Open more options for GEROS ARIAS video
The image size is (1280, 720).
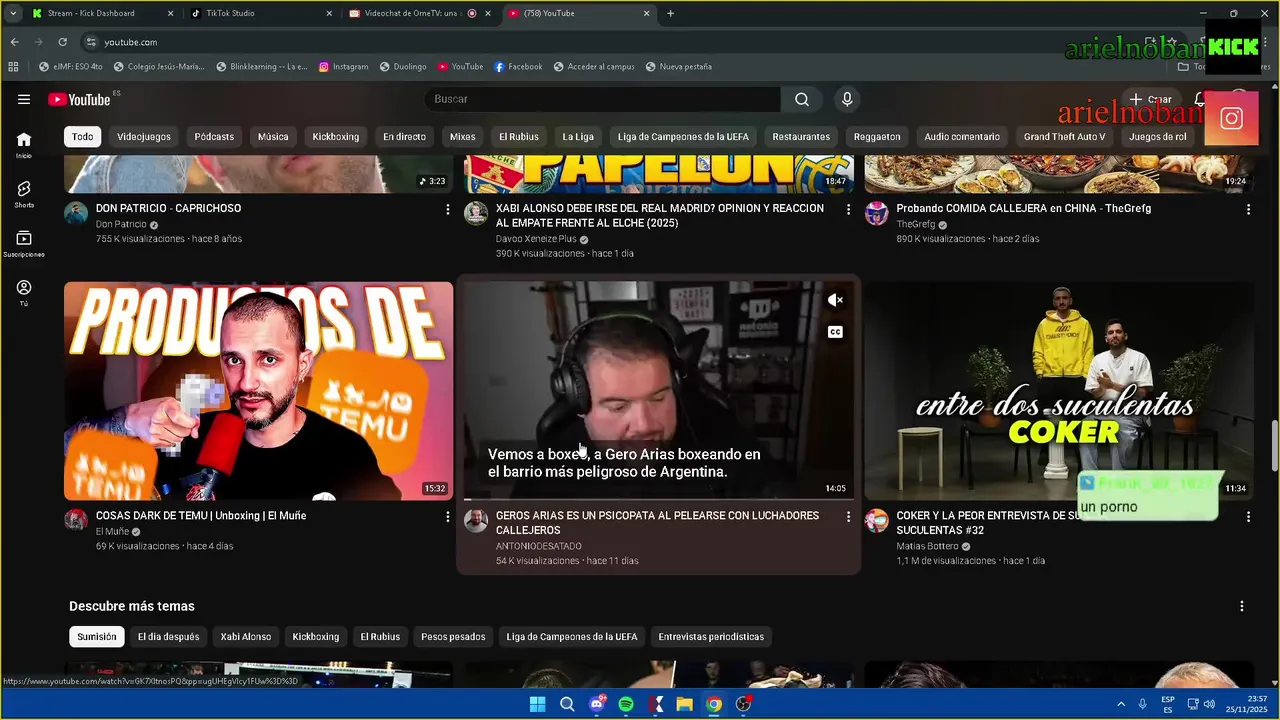coord(848,516)
